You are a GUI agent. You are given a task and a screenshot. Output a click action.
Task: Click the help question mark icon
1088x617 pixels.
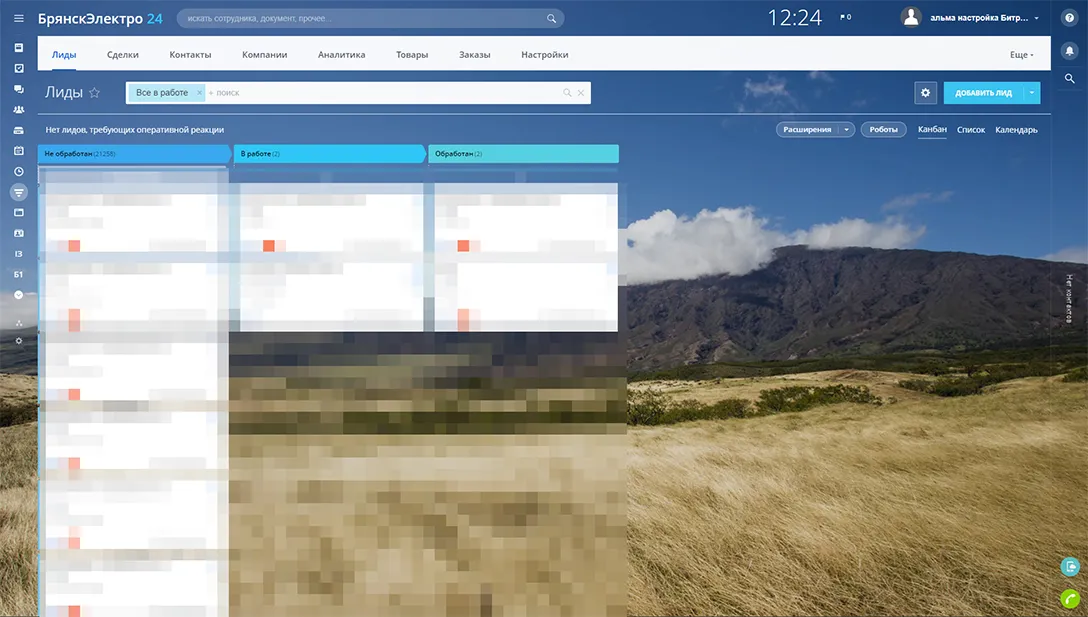[x=1069, y=18]
